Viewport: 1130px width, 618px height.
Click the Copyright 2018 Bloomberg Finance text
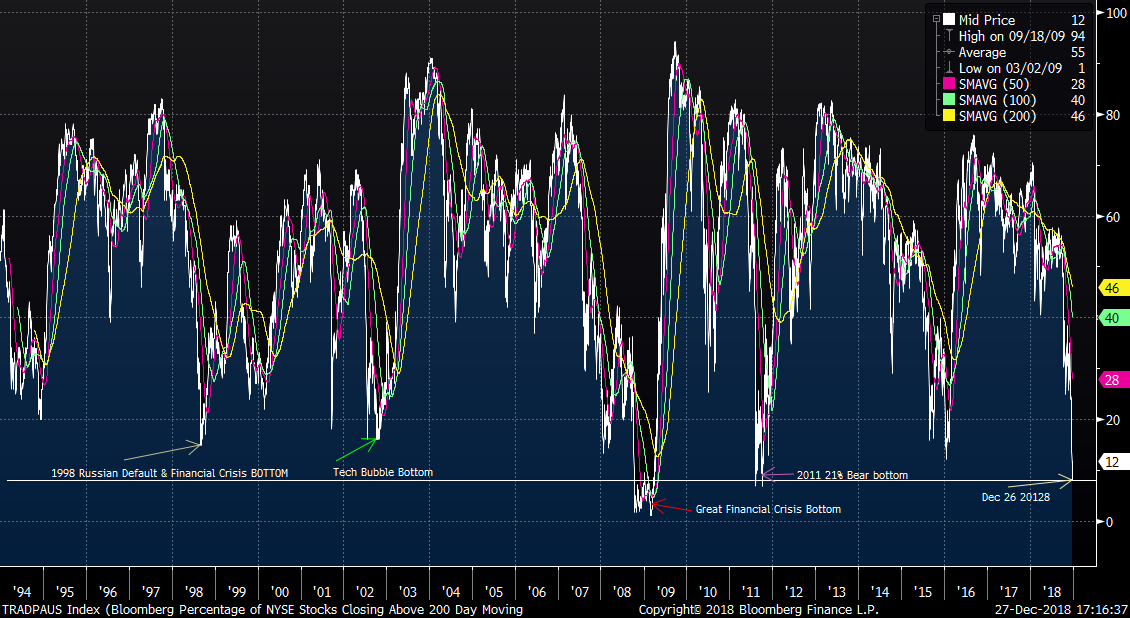tap(759, 609)
